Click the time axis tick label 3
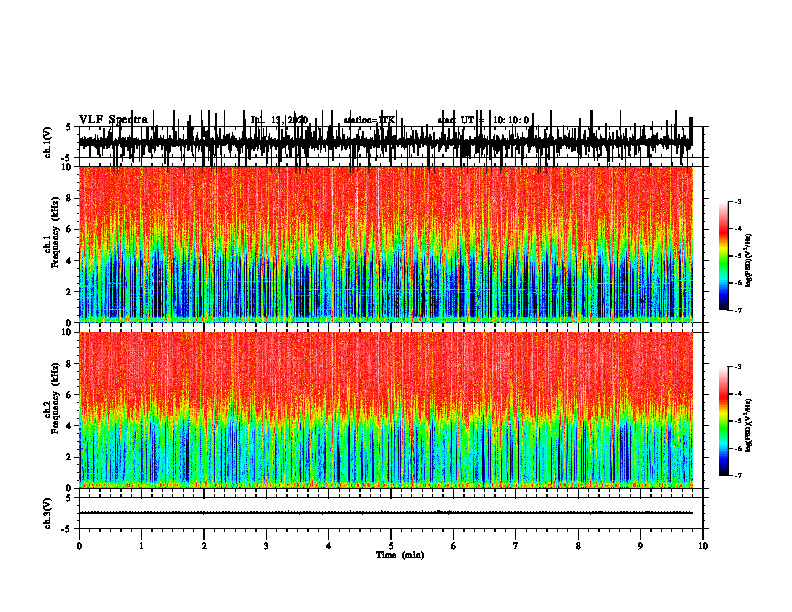The width and height of the screenshot is (792, 612). [266, 546]
